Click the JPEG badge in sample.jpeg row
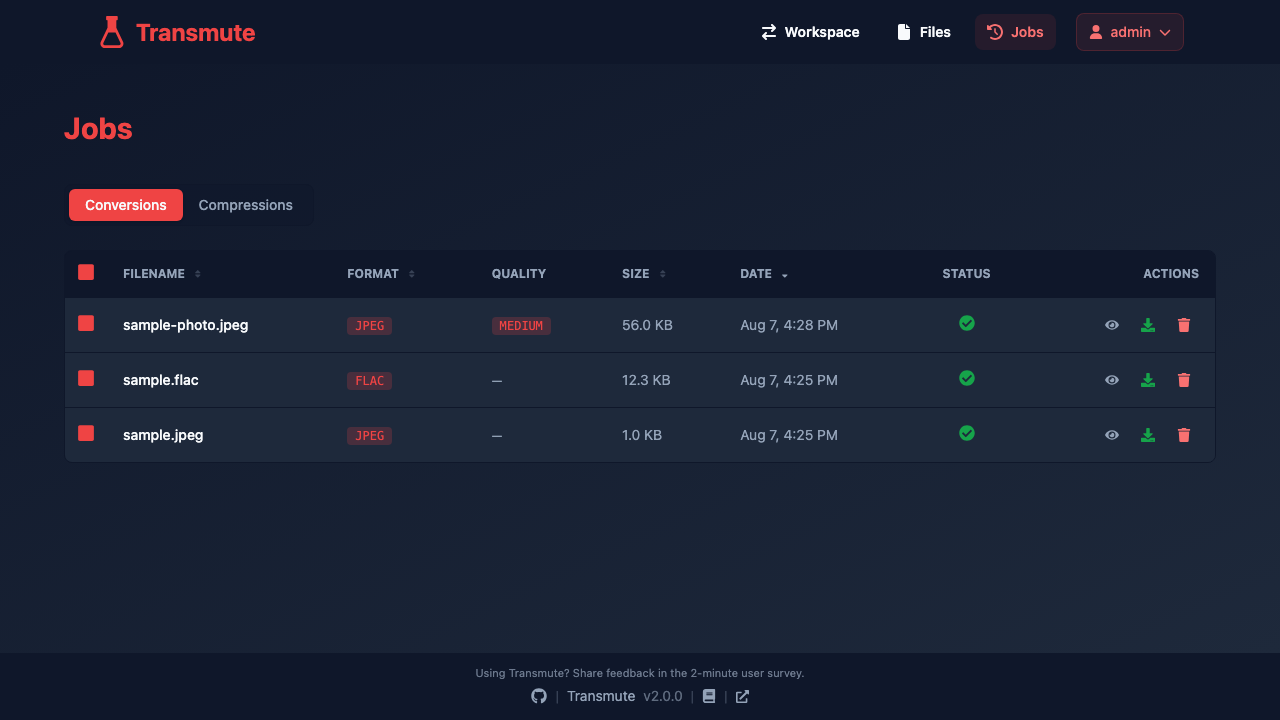Screen dimensions: 1280x720 [370, 436]
